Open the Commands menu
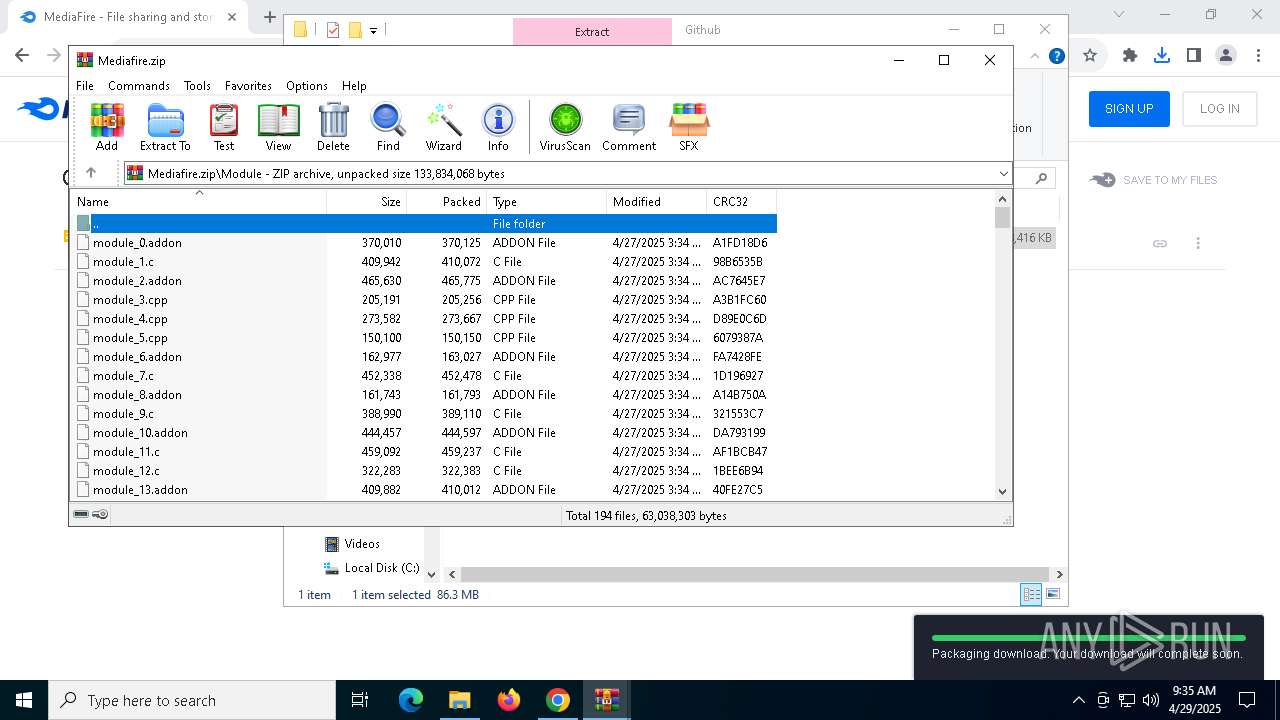The image size is (1280, 720). [139, 86]
